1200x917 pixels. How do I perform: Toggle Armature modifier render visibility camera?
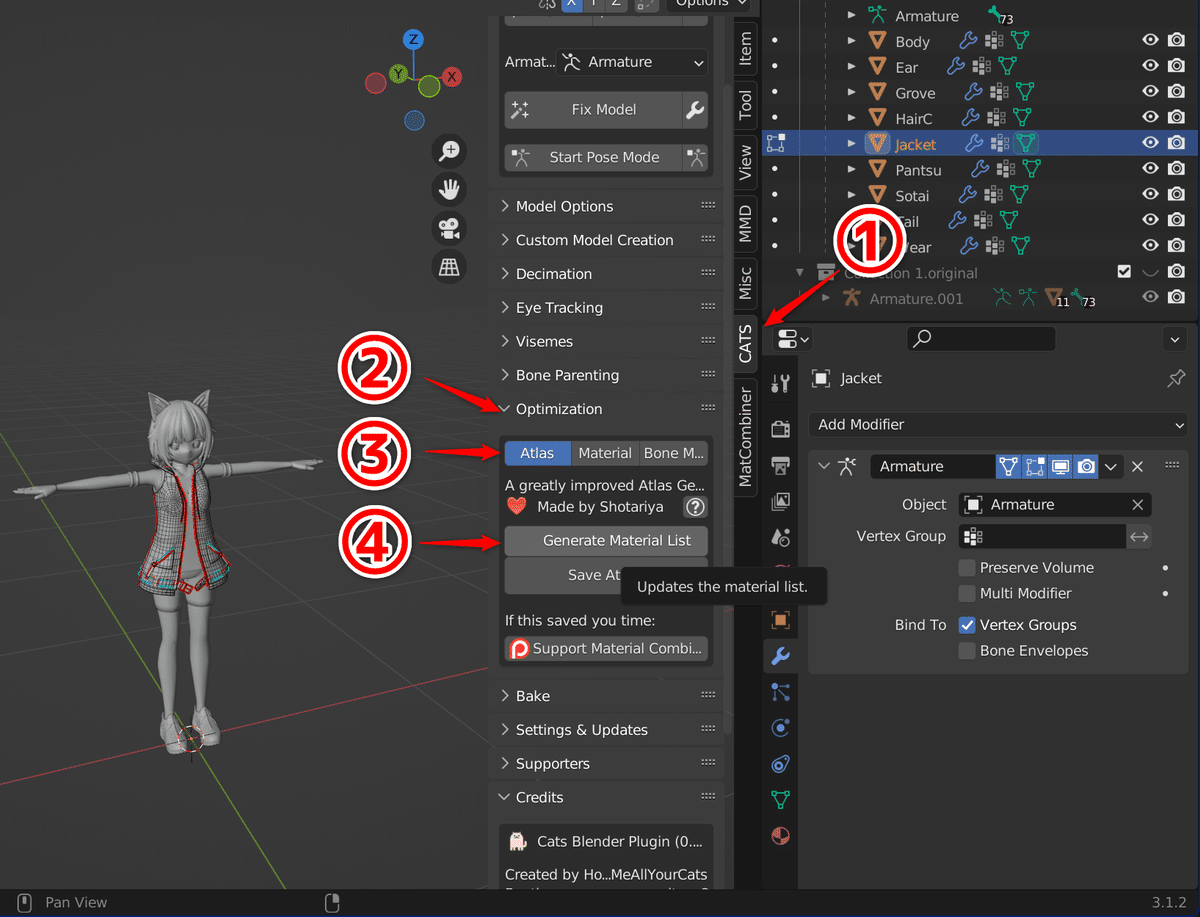1086,466
